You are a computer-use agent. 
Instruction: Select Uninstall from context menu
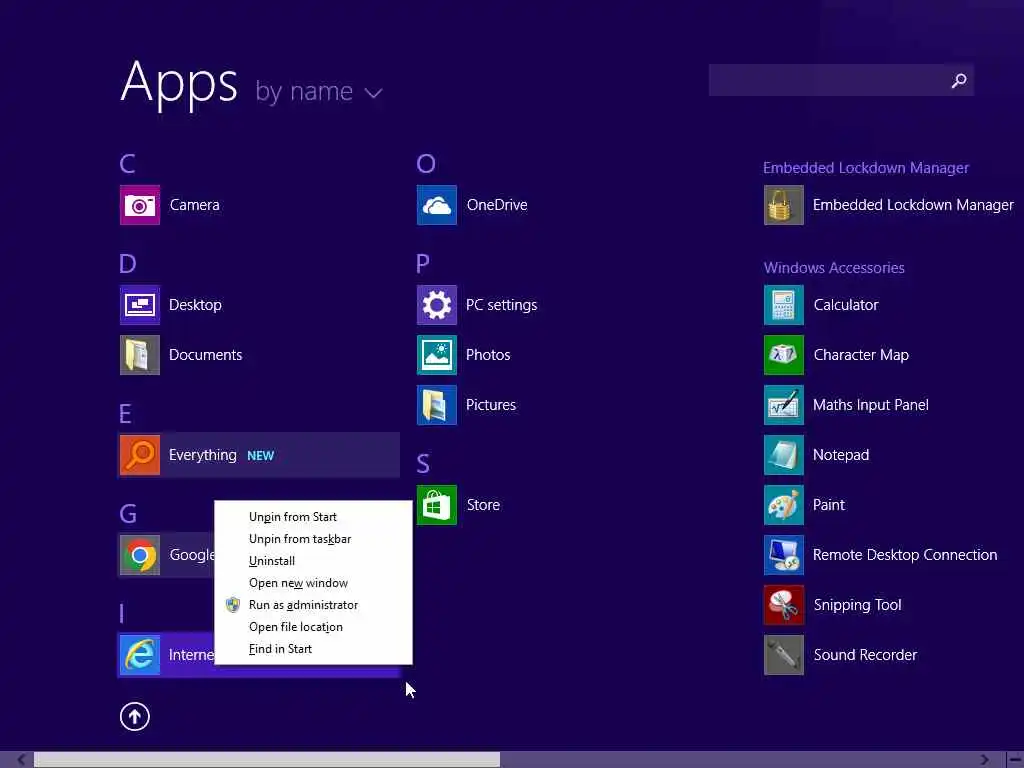(x=272, y=561)
